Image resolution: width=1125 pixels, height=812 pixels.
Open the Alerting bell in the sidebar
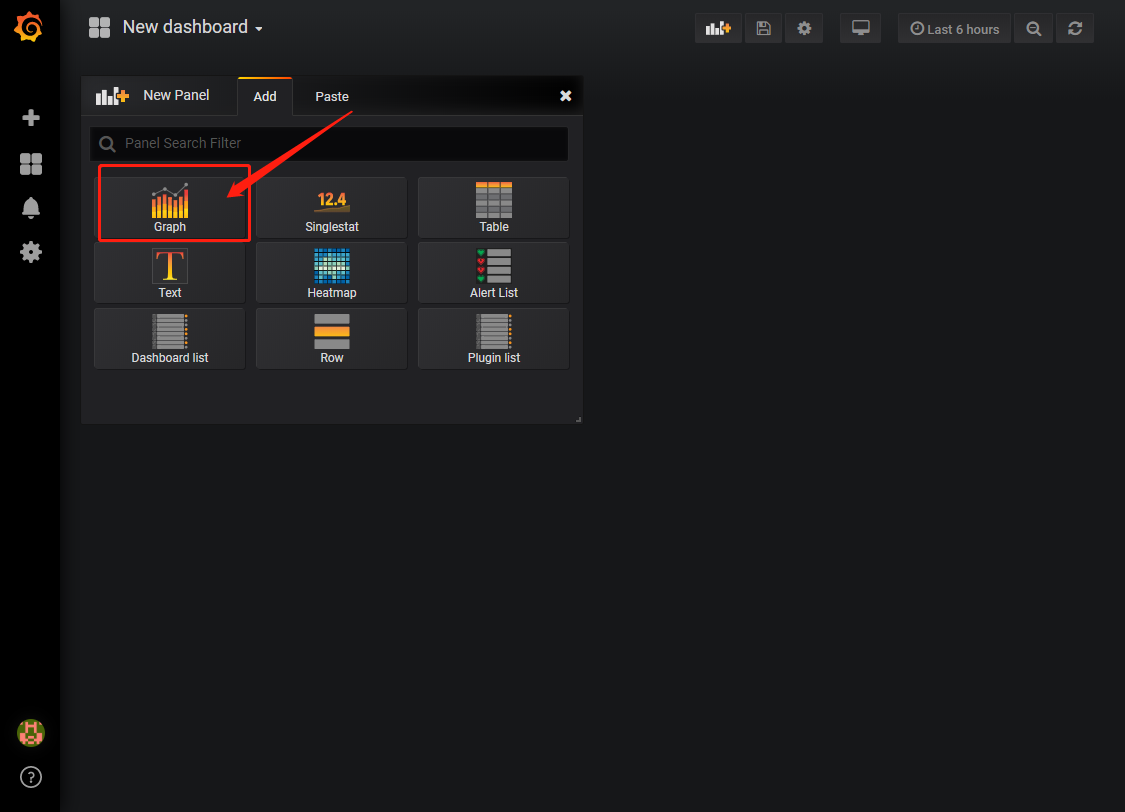(30, 209)
